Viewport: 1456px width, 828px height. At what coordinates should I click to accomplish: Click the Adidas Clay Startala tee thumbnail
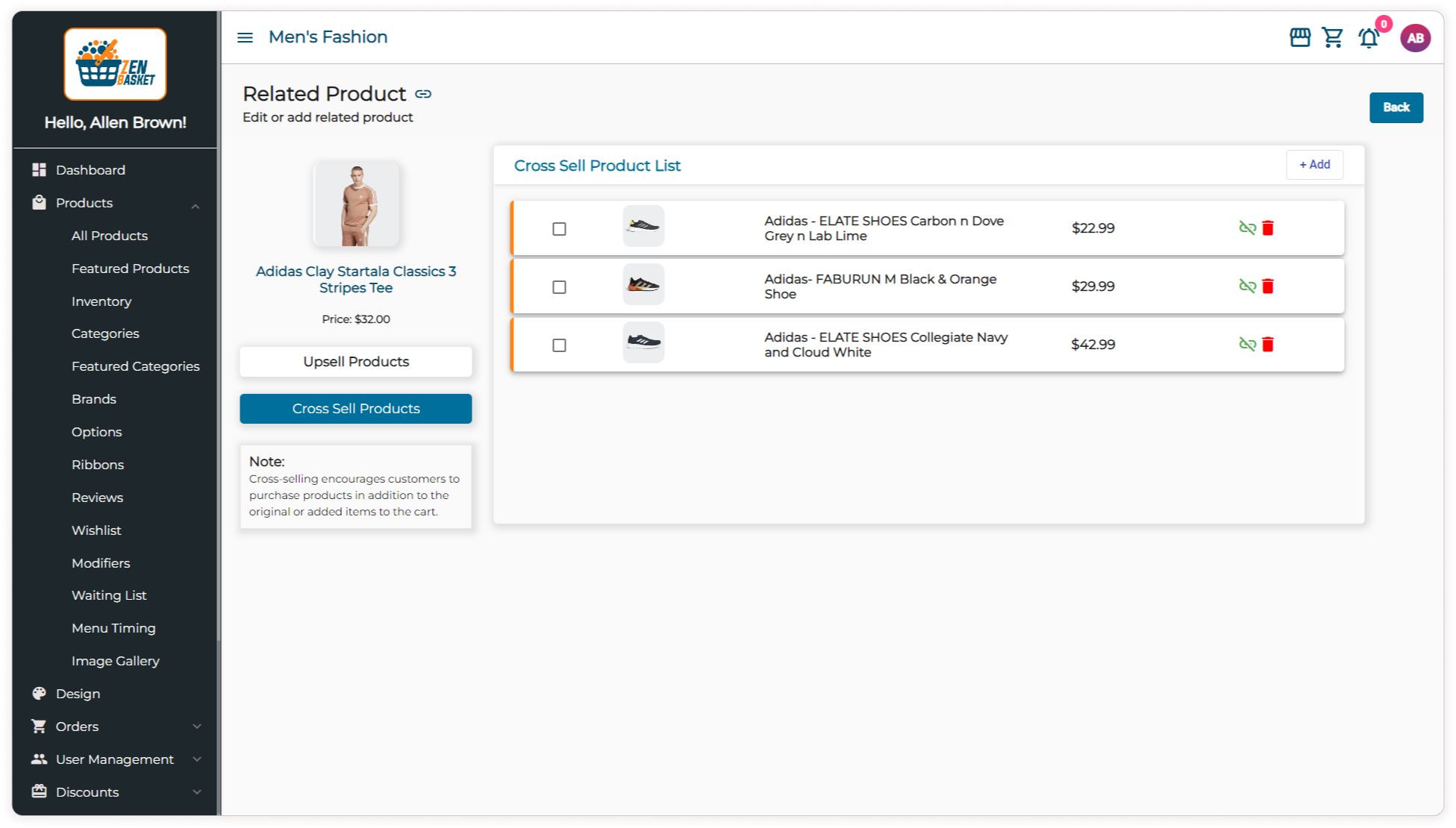[x=356, y=204]
